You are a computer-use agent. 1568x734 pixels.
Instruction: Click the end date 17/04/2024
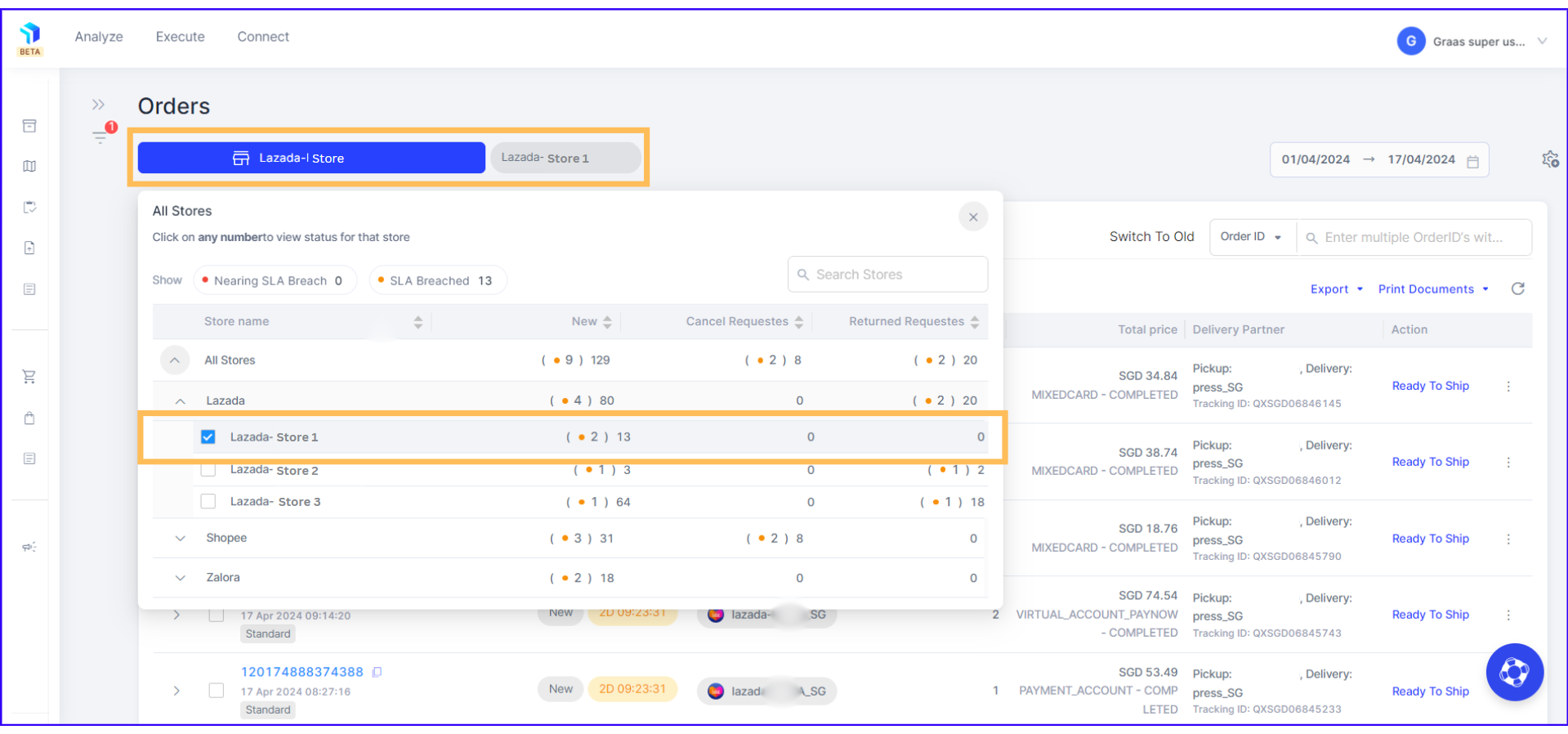(x=1421, y=159)
